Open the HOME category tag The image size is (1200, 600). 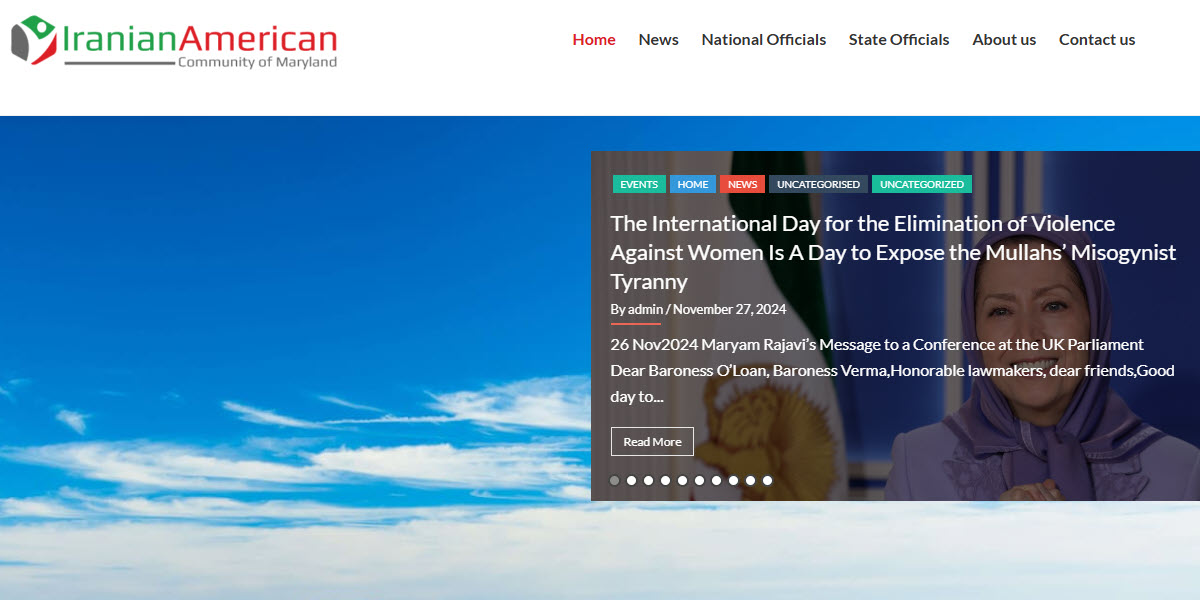[692, 184]
